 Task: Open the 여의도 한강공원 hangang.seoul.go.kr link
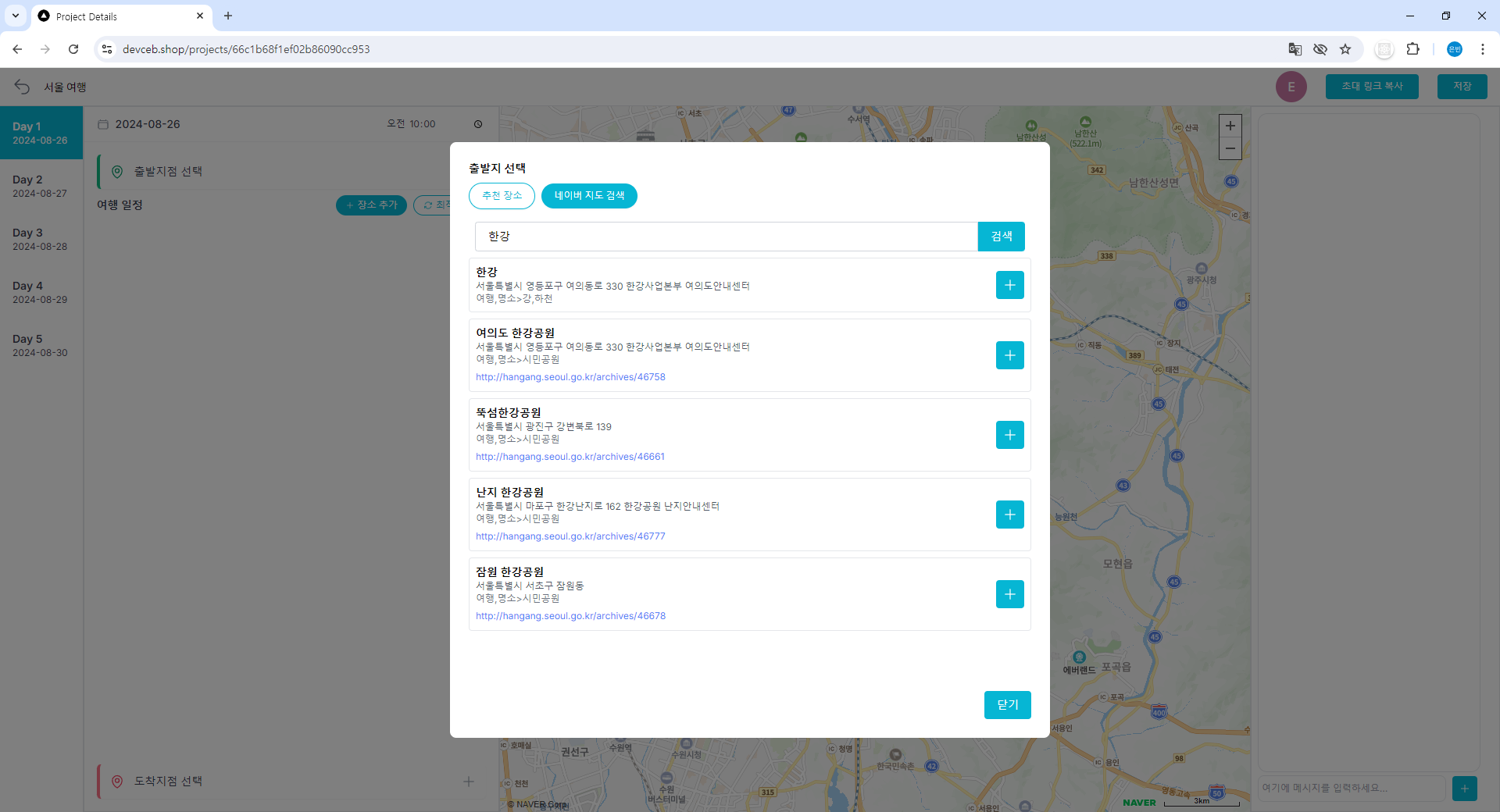coord(570,377)
